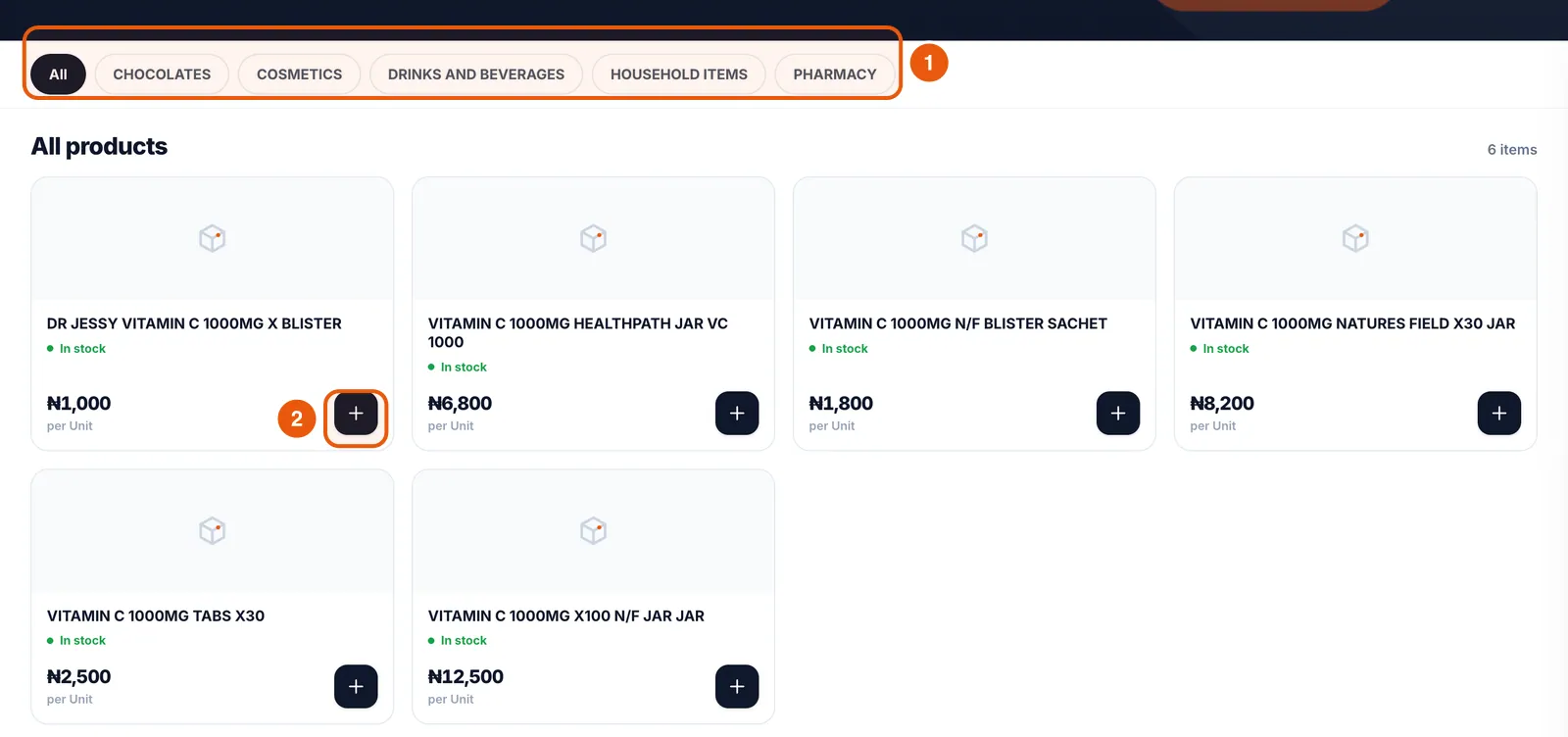The image size is (1568, 737).
Task: Switch to the COSMETICS category
Action: (x=299, y=74)
